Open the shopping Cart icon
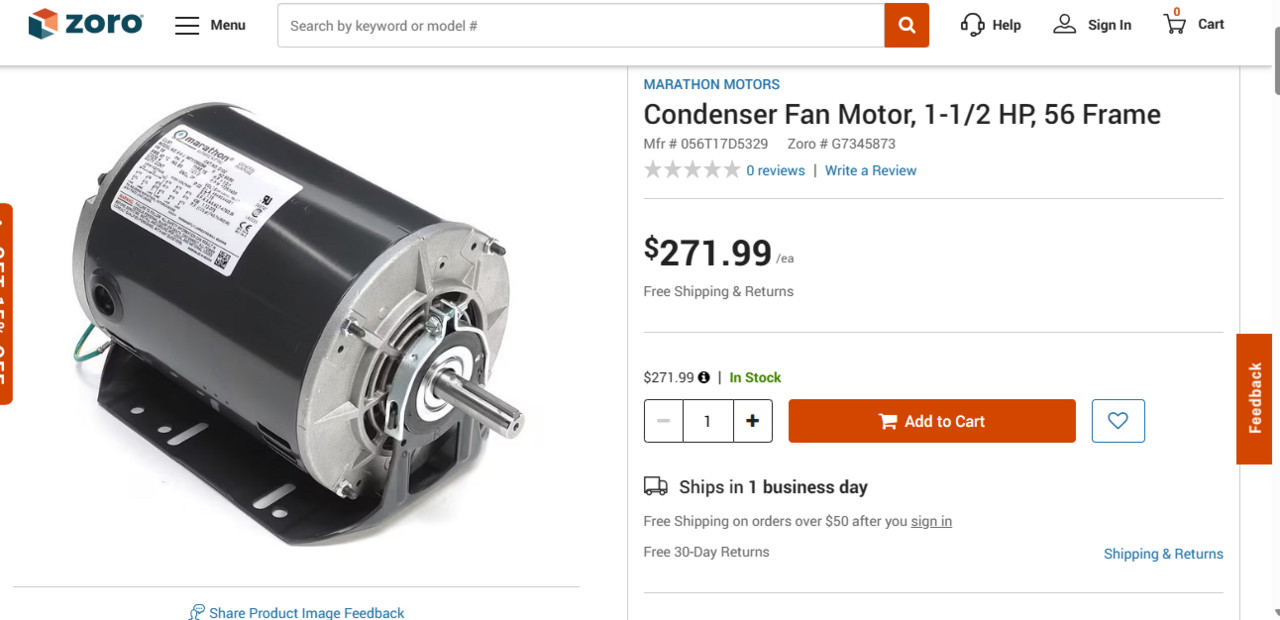 coord(1175,24)
